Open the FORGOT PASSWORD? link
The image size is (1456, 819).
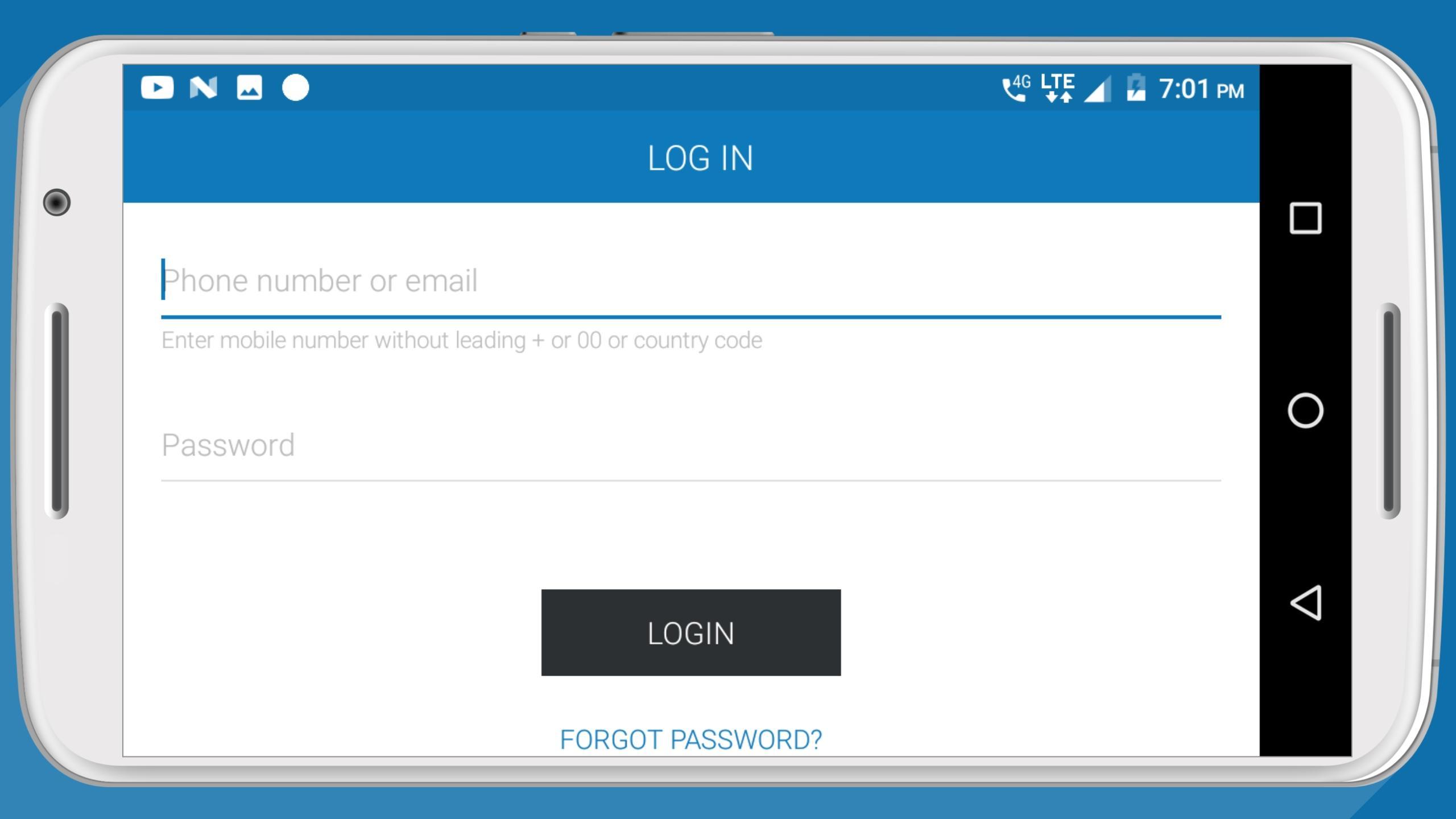coord(691,739)
